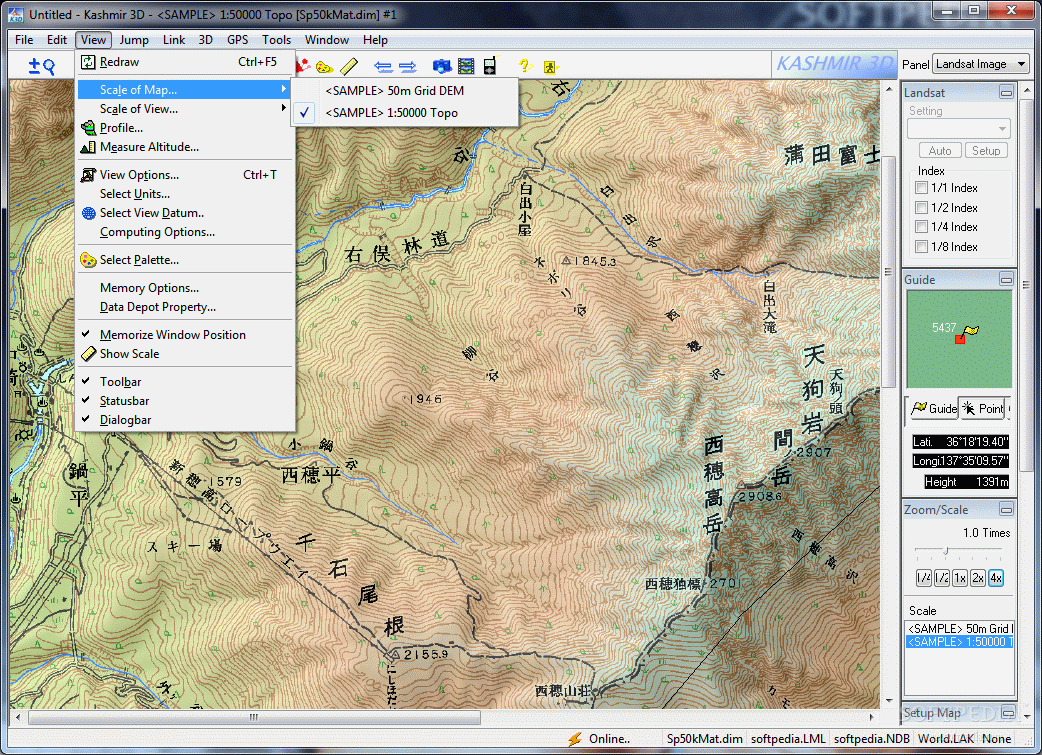Collapse the Landsat panel
Screen dimensions: 1042x755
(x=1006, y=92)
